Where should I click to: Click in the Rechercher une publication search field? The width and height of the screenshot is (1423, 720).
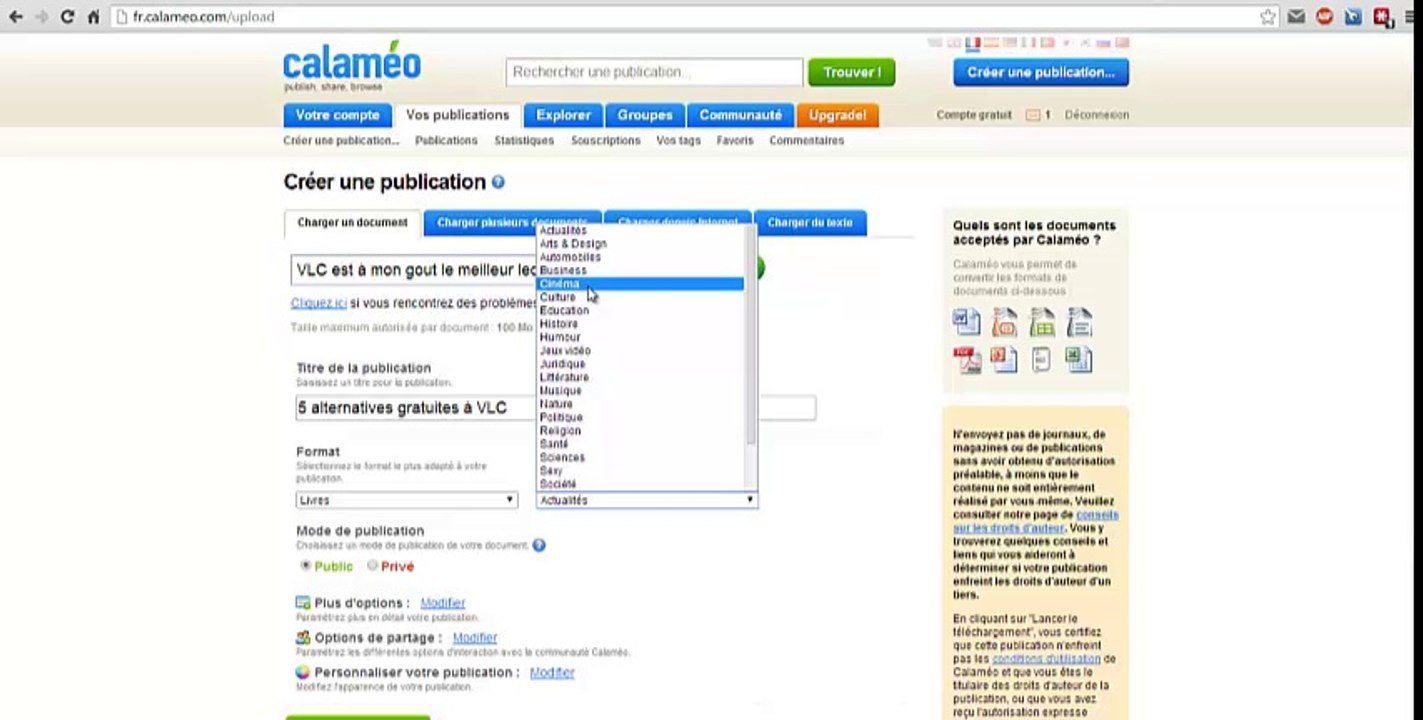tap(655, 72)
